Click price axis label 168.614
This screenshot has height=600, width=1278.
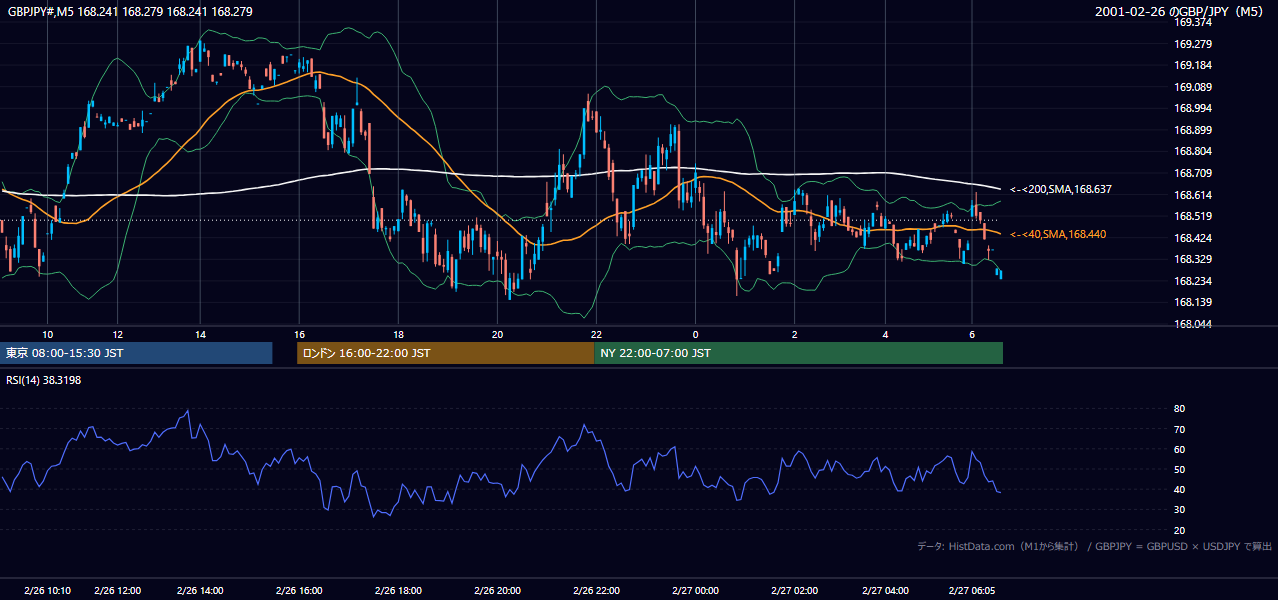tap(1192, 195)
